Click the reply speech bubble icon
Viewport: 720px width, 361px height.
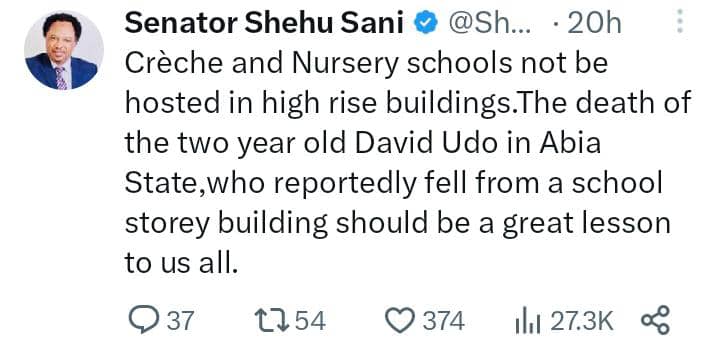(144, 320)
